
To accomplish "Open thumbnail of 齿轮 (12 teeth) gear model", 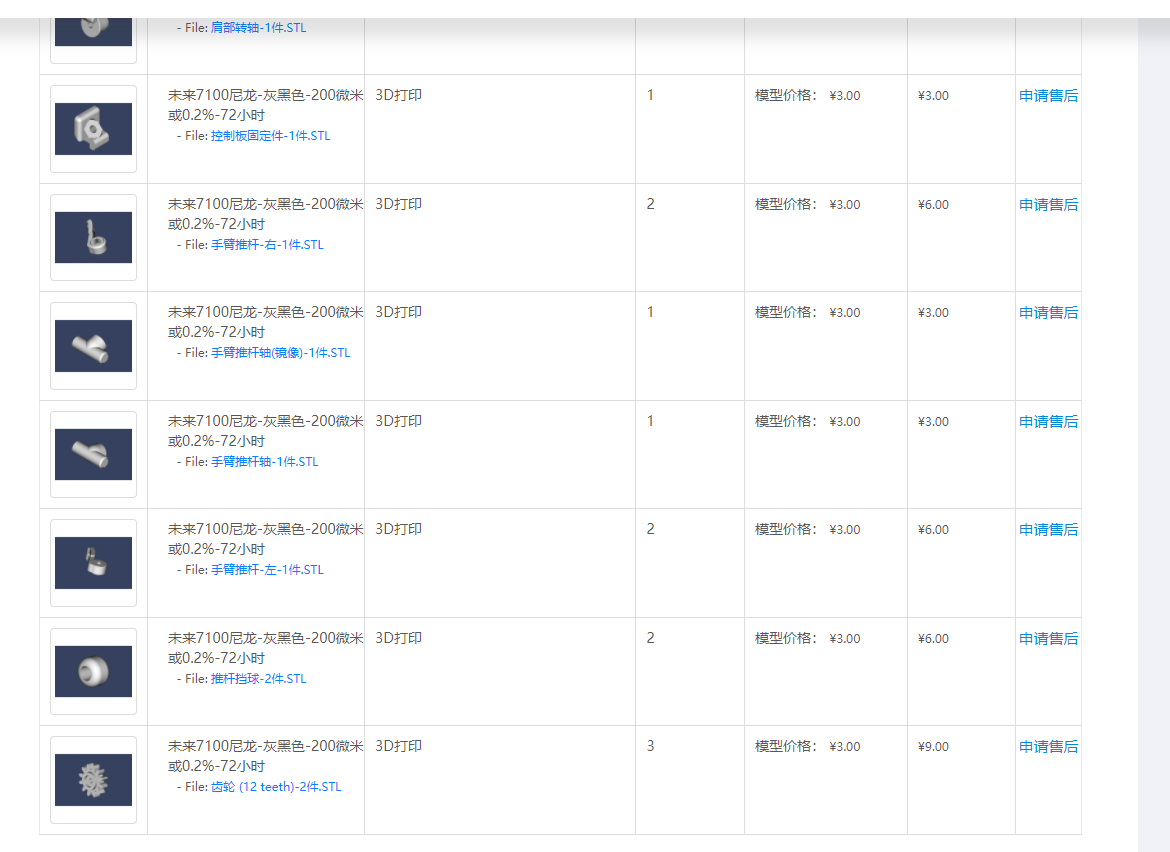I will tap(93, 780).
